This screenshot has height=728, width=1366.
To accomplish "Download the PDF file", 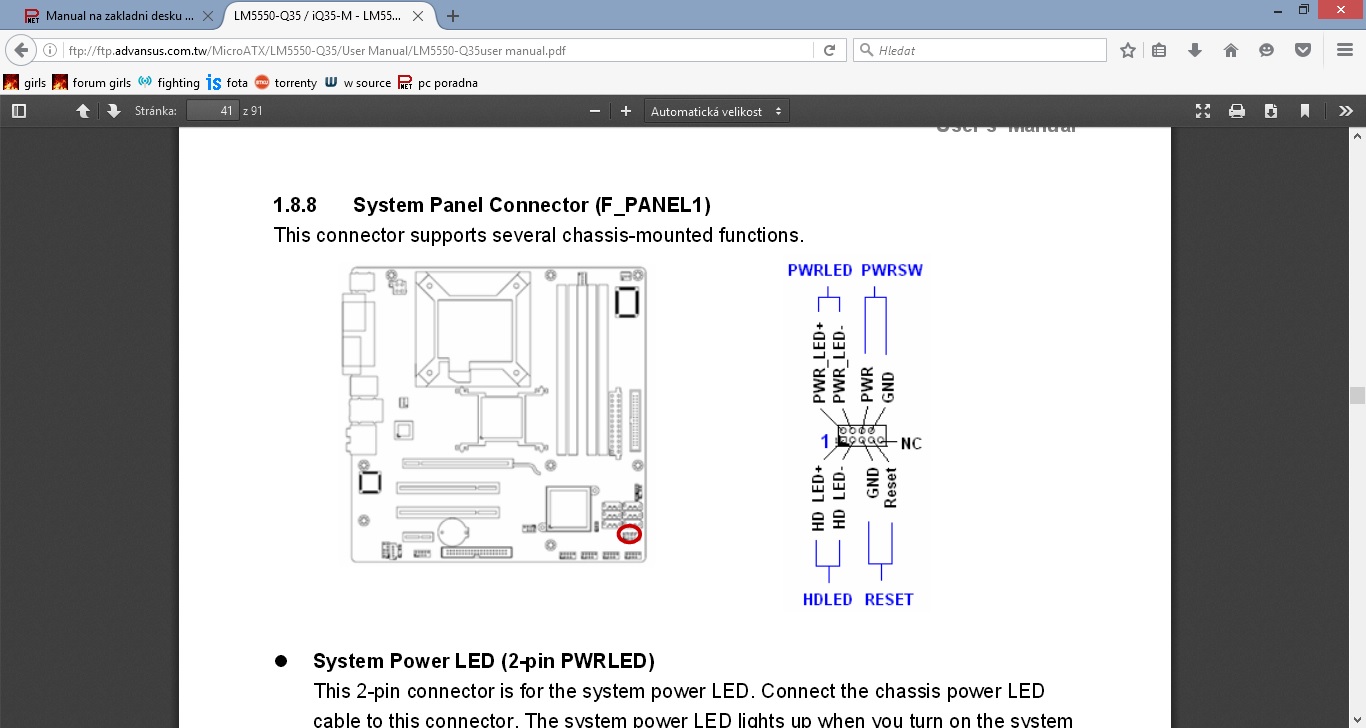I will (x=1271, y=111).
